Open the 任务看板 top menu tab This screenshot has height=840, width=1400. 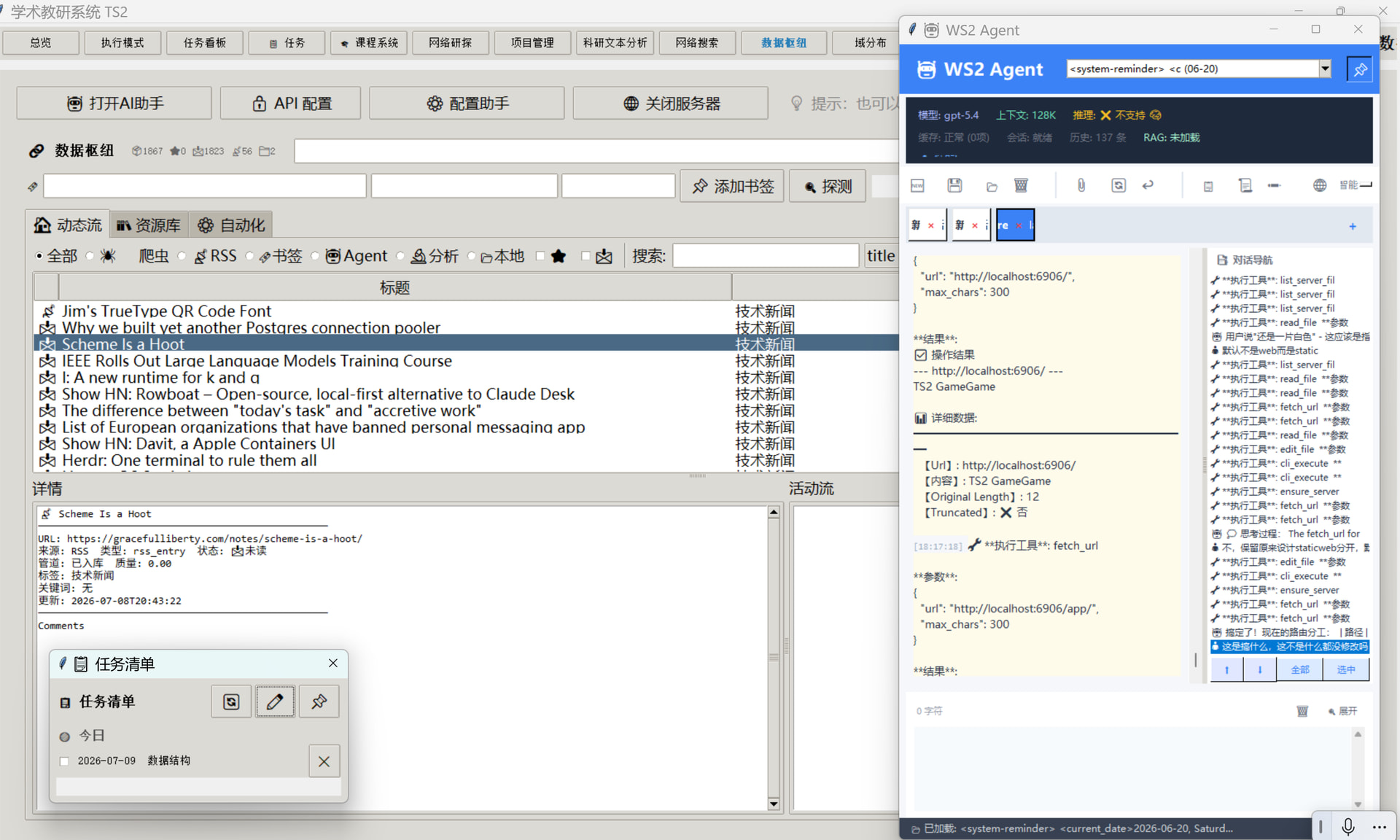click(204, 42)
